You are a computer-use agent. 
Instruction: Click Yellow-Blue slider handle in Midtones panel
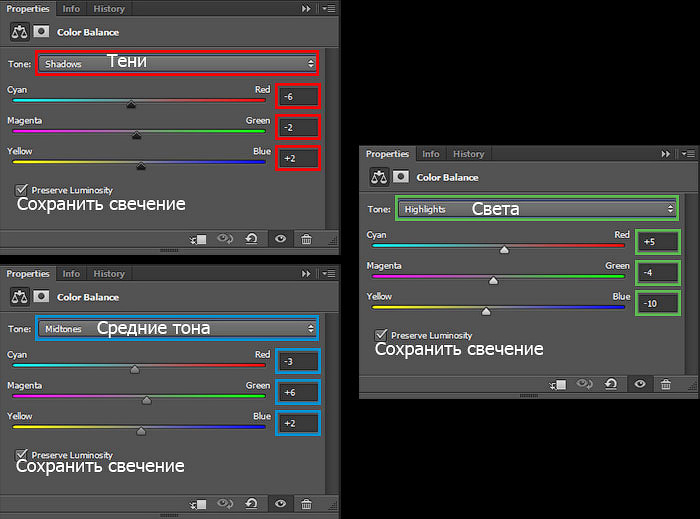[141, 431]
